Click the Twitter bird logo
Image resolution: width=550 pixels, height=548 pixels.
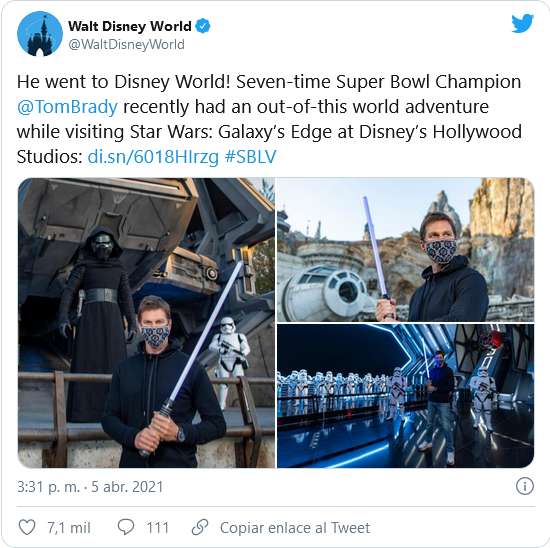522,24
